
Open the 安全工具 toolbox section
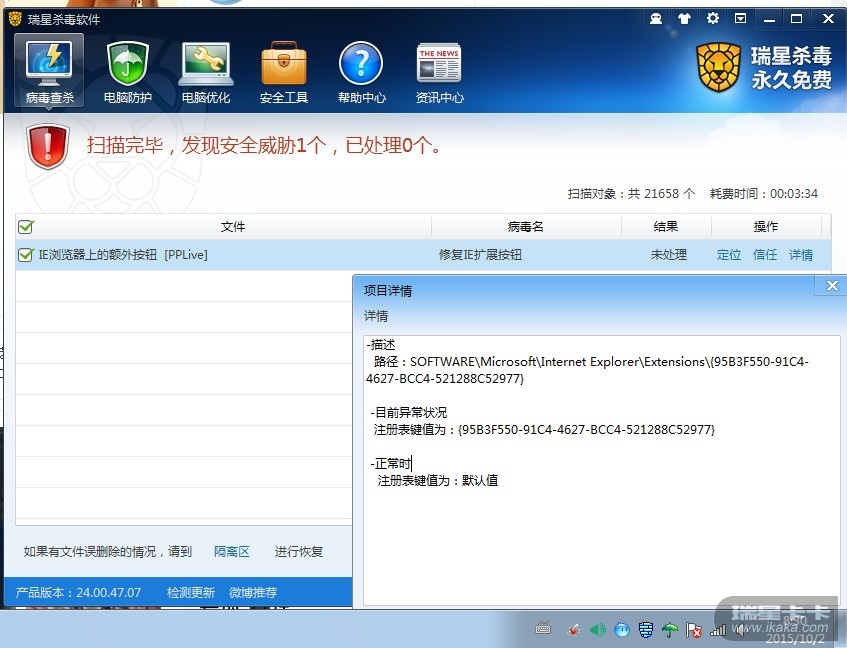pos(284,72)
